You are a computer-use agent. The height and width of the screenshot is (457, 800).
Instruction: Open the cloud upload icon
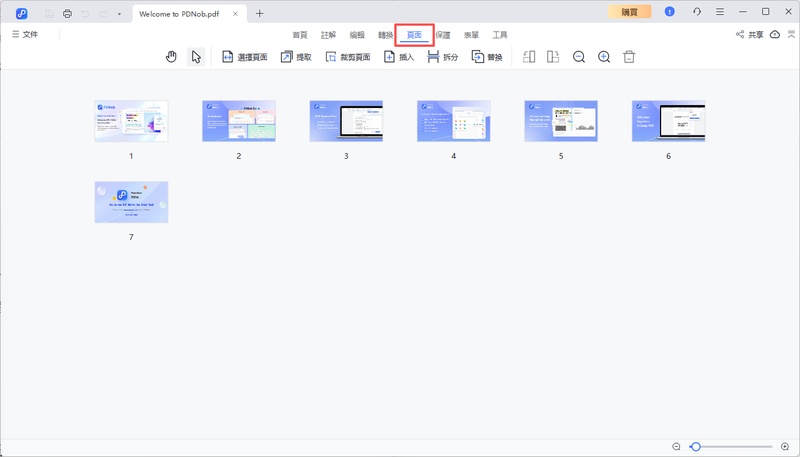[774, 34]
